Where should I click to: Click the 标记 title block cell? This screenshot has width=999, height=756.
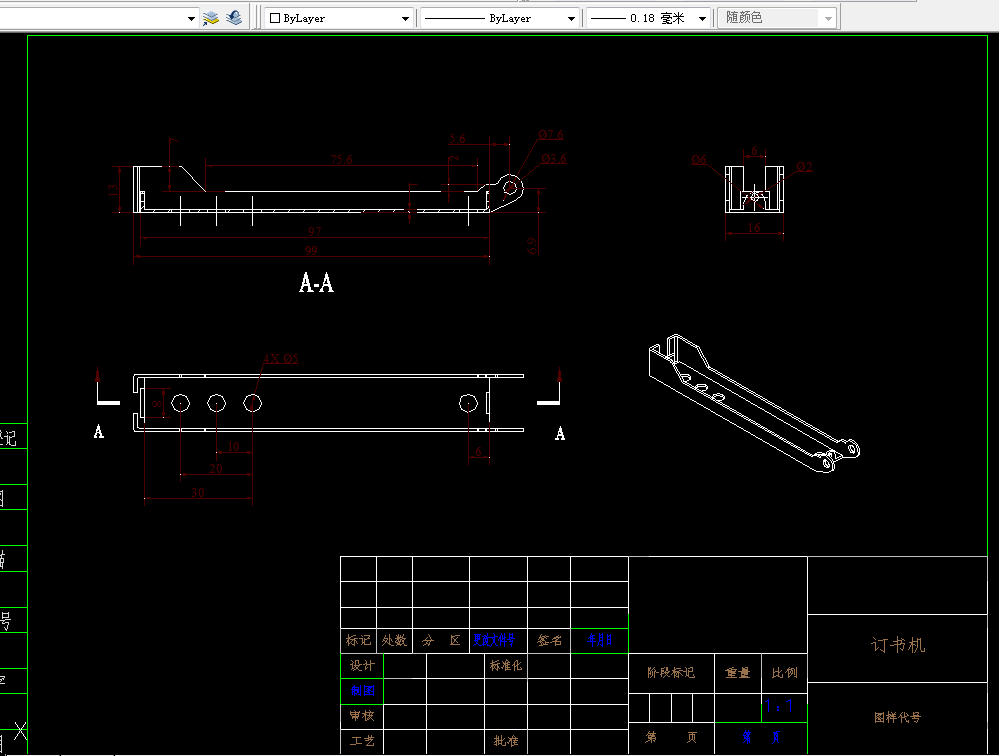[358, 640]
